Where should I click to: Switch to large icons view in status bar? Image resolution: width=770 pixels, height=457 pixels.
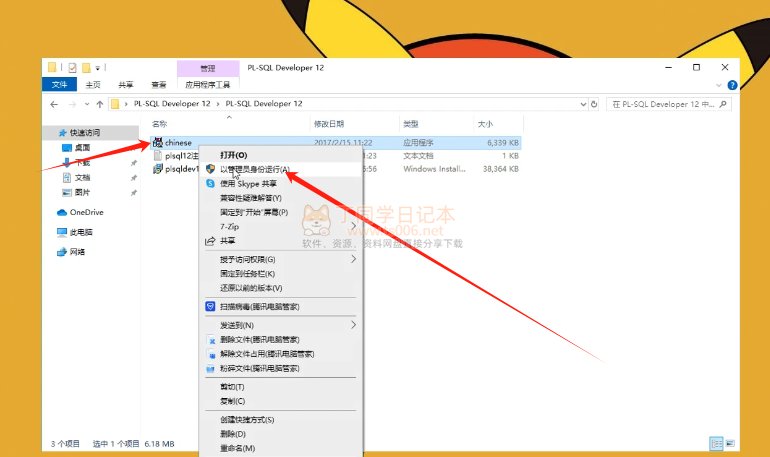pyautogui.click(x=730, y=444)
